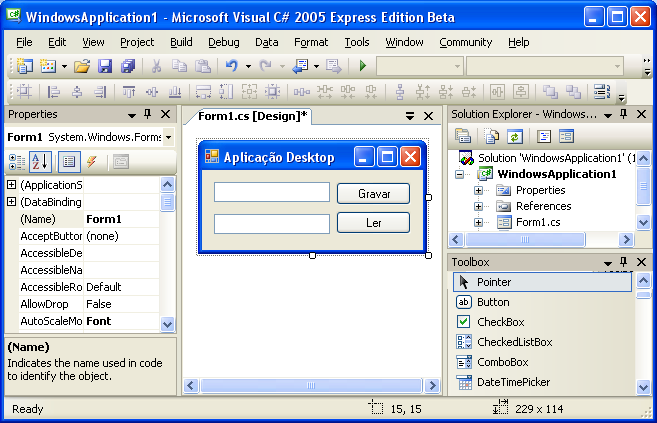This screenshot has height=423, width=657.
Task: Open the Project menu
Action: click(137, 42)
